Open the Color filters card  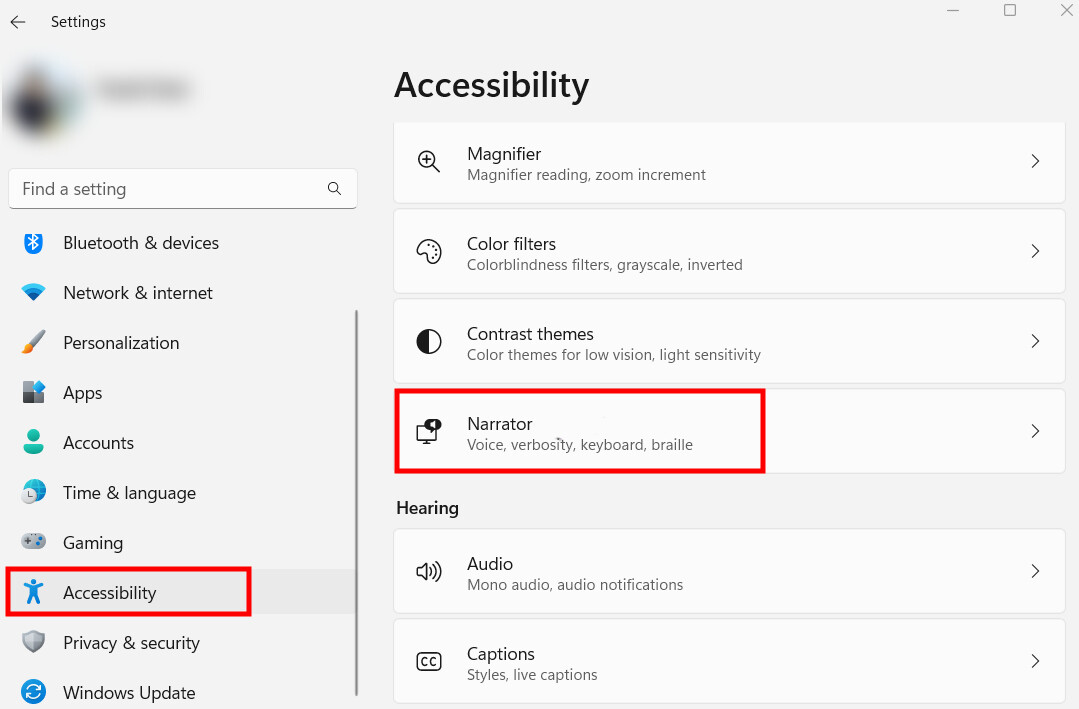point(729,251)
